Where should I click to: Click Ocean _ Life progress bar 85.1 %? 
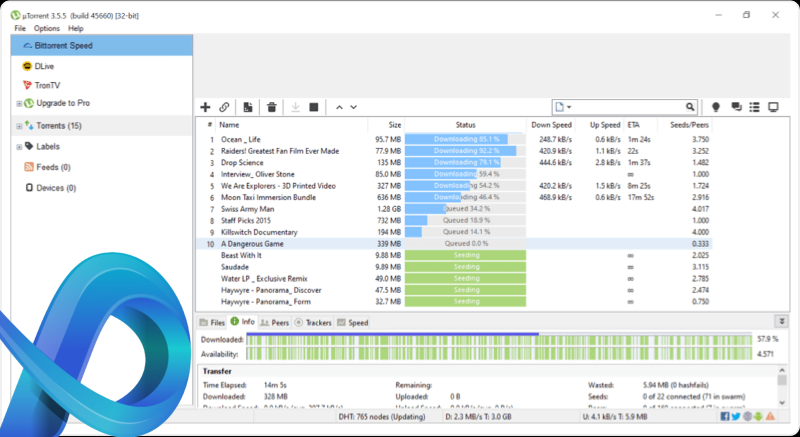click(x=465, y=139)
